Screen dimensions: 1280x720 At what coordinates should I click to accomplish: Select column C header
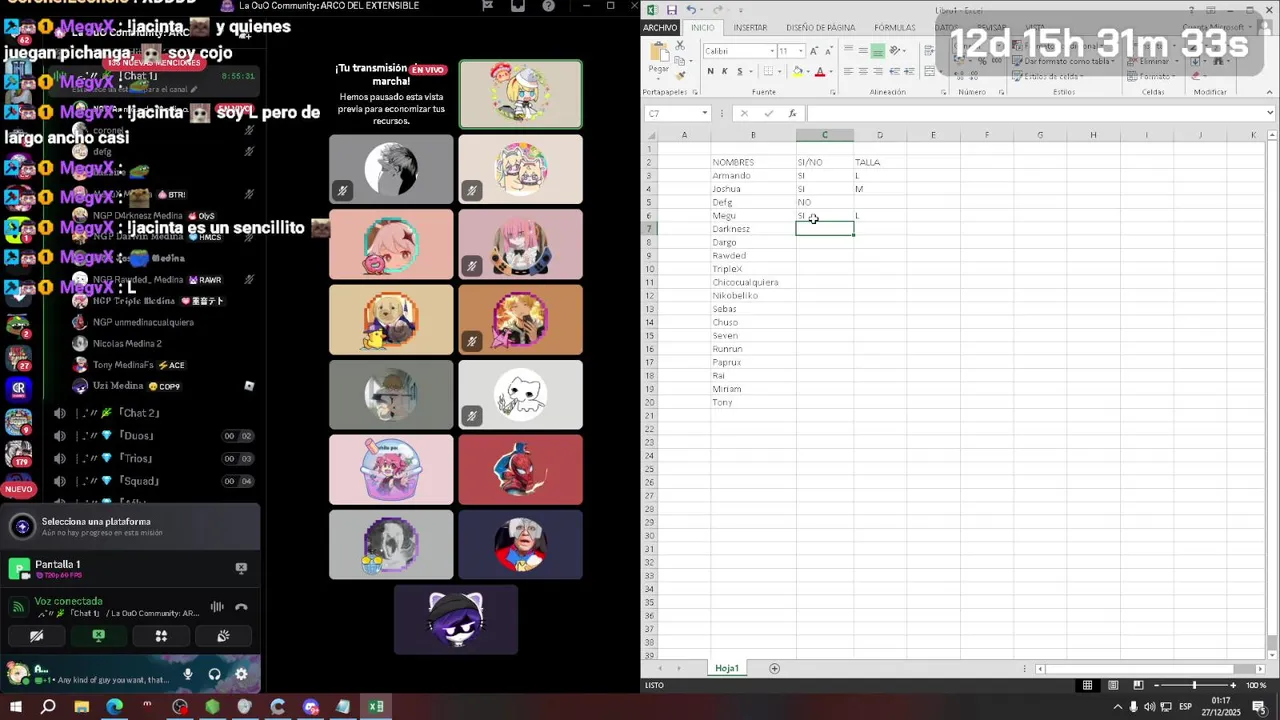coord(825,135)
